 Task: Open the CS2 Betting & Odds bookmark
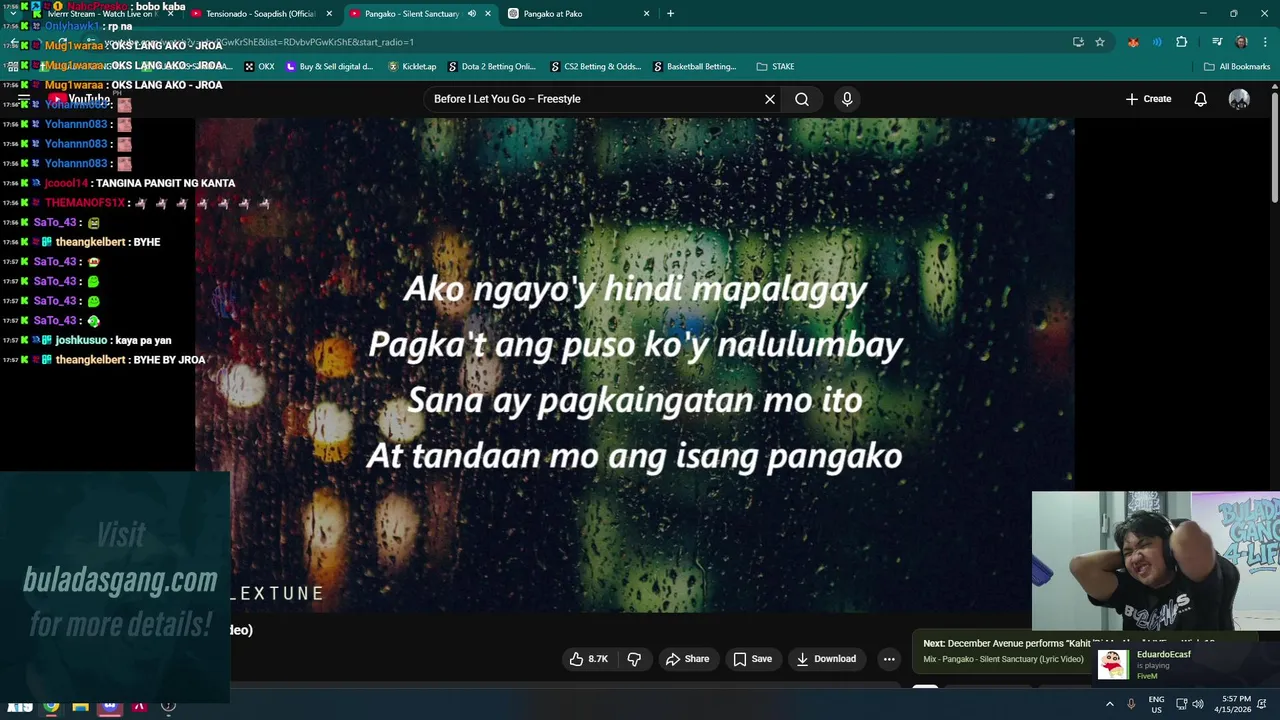pos(596,67)
